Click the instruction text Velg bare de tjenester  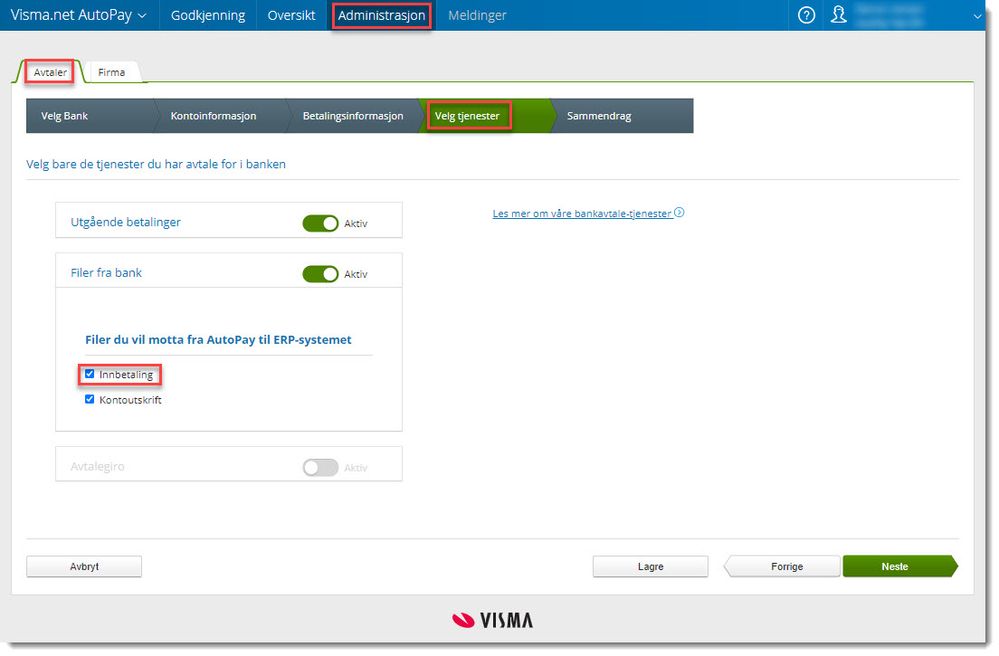tap(156, 164)
